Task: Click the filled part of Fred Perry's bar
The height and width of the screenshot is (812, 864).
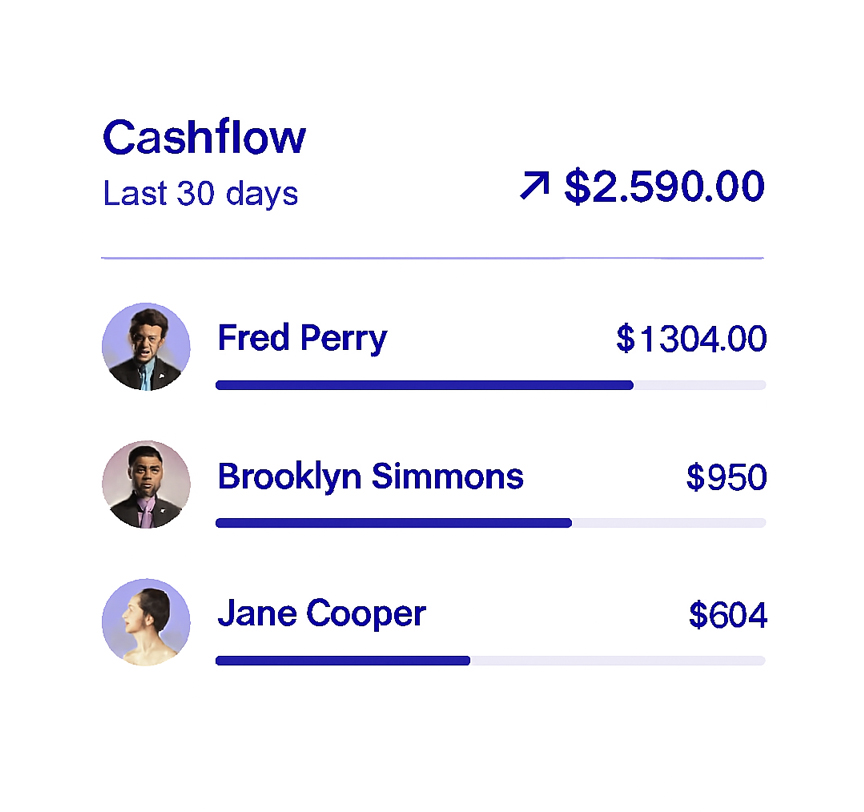Action: [424, 385]
